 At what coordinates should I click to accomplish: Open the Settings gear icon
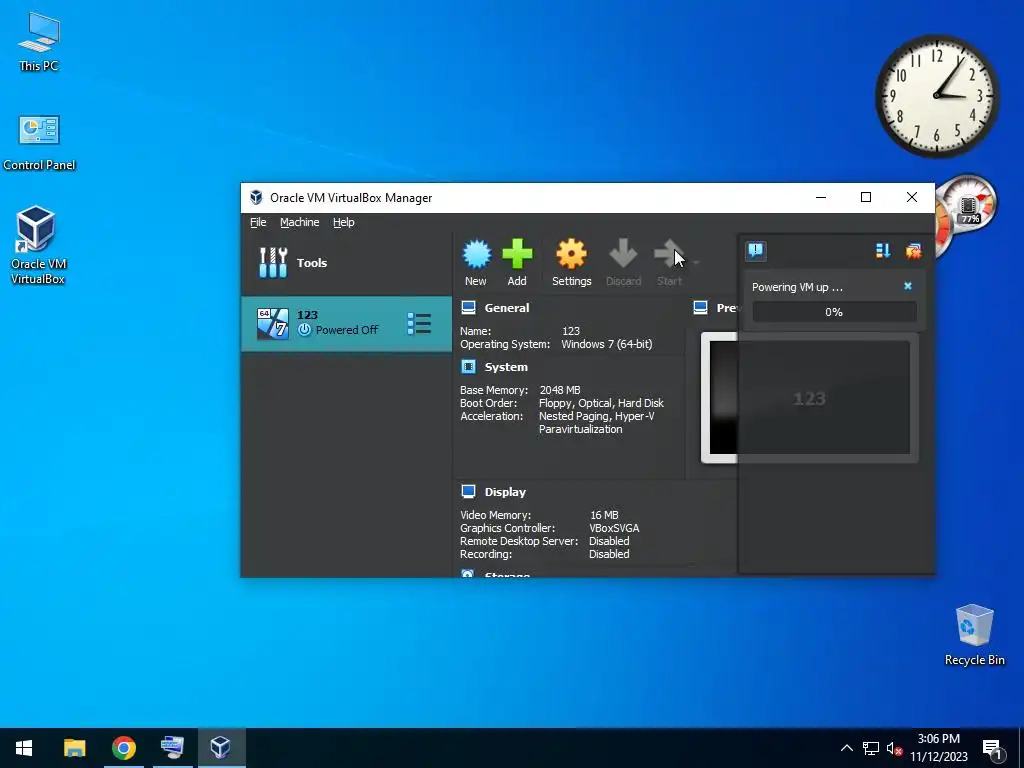coord(571,254)
